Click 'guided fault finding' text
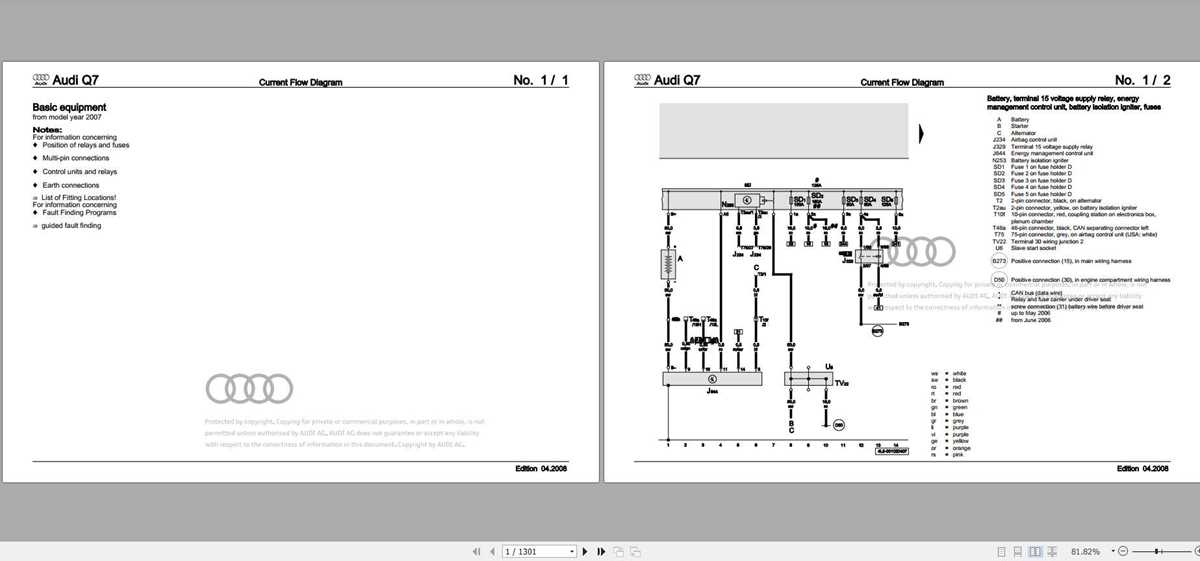This screenshot has height=561, width=1200. click(71, 226)
